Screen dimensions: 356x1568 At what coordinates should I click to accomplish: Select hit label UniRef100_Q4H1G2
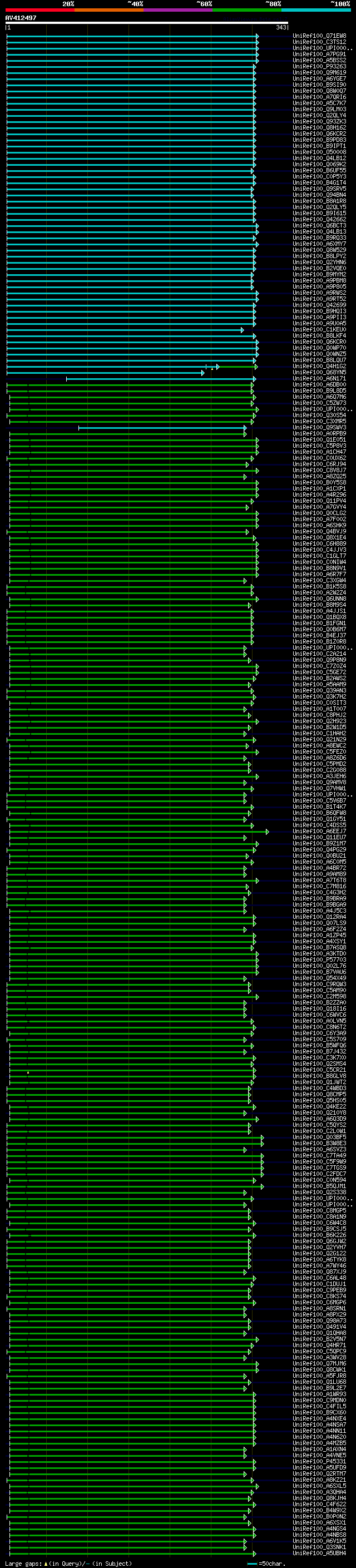tap(319, 367)
